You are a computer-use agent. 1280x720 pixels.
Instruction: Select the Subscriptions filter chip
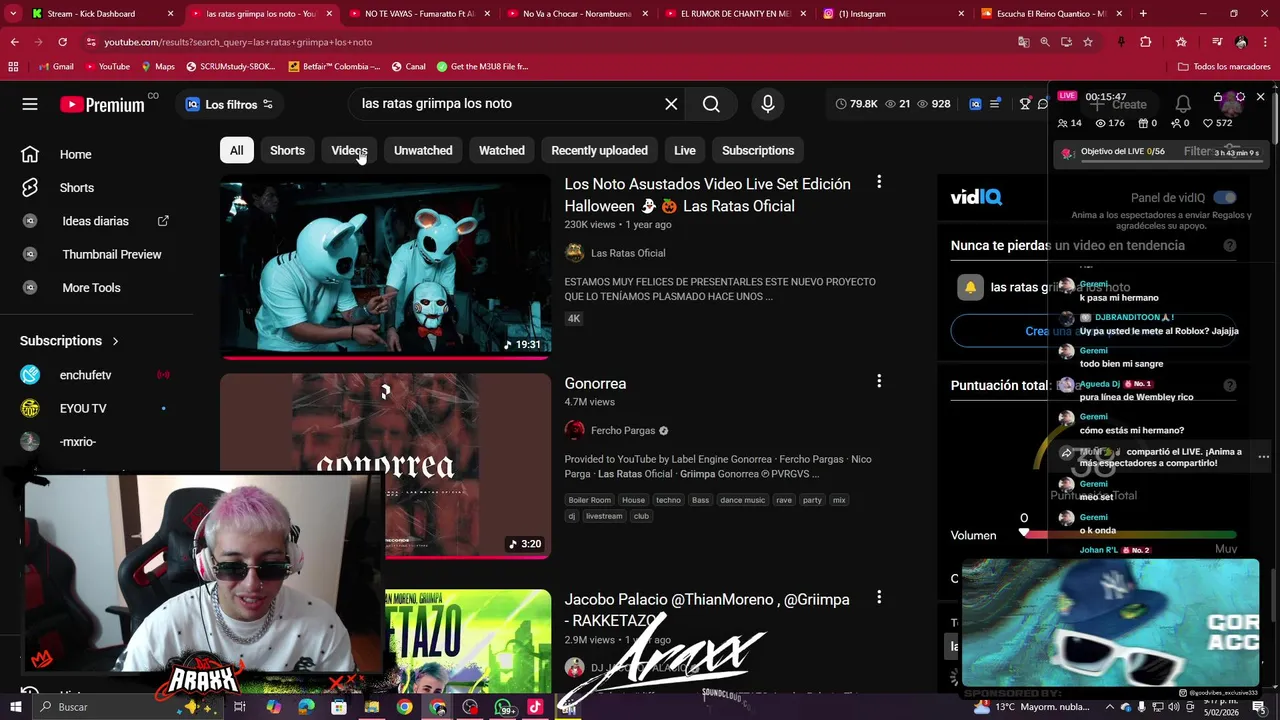[758, 150]
